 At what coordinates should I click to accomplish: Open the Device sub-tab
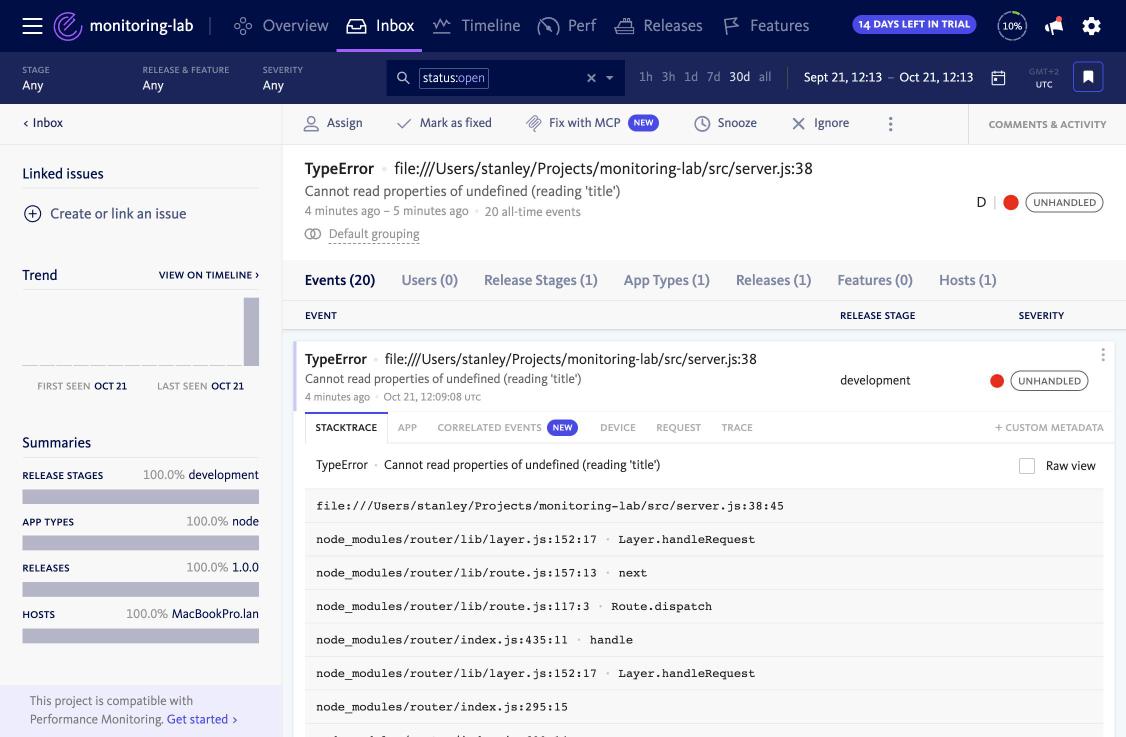pyautogui.click(x=618, y=427)
